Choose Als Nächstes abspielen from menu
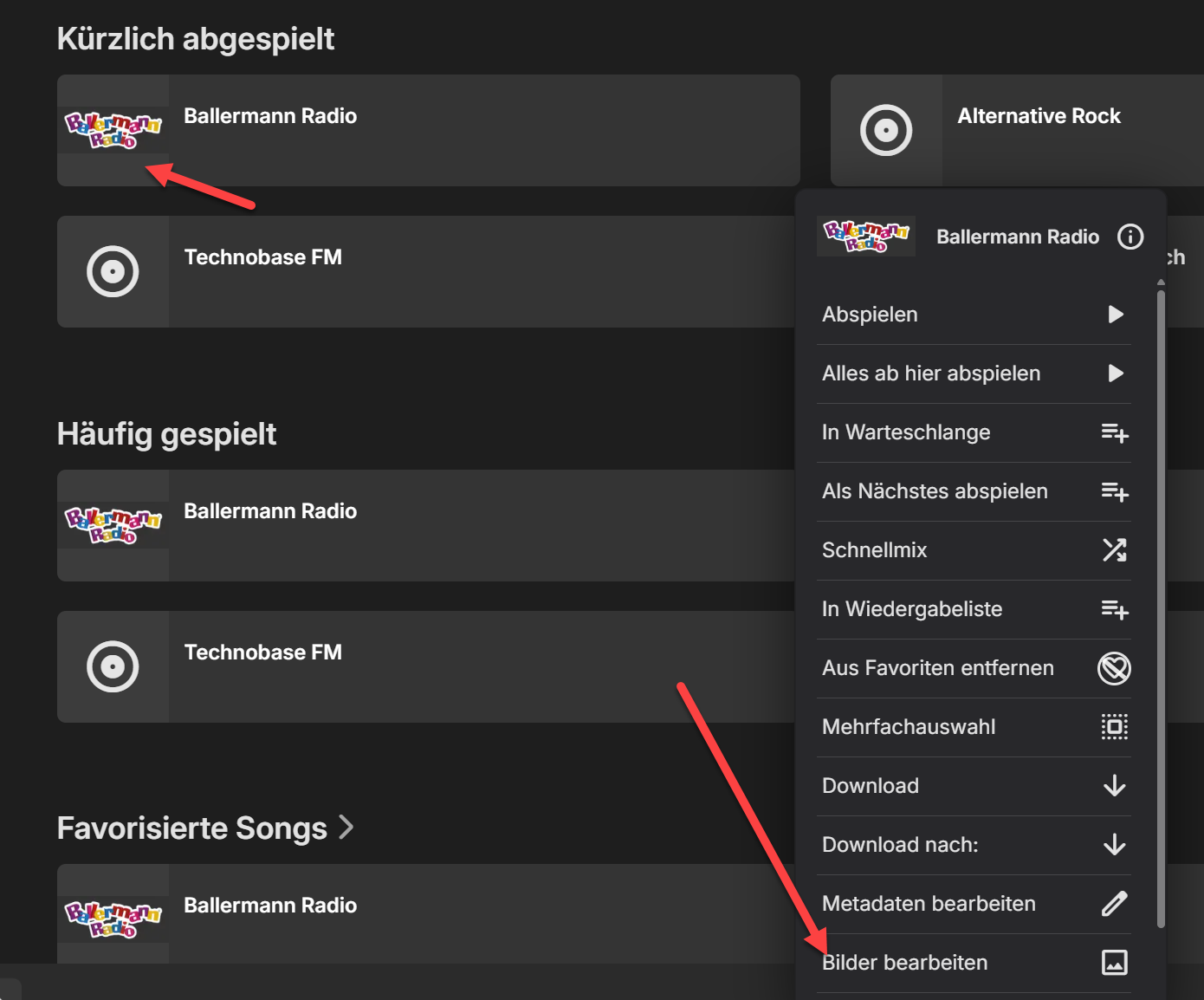 935,491
